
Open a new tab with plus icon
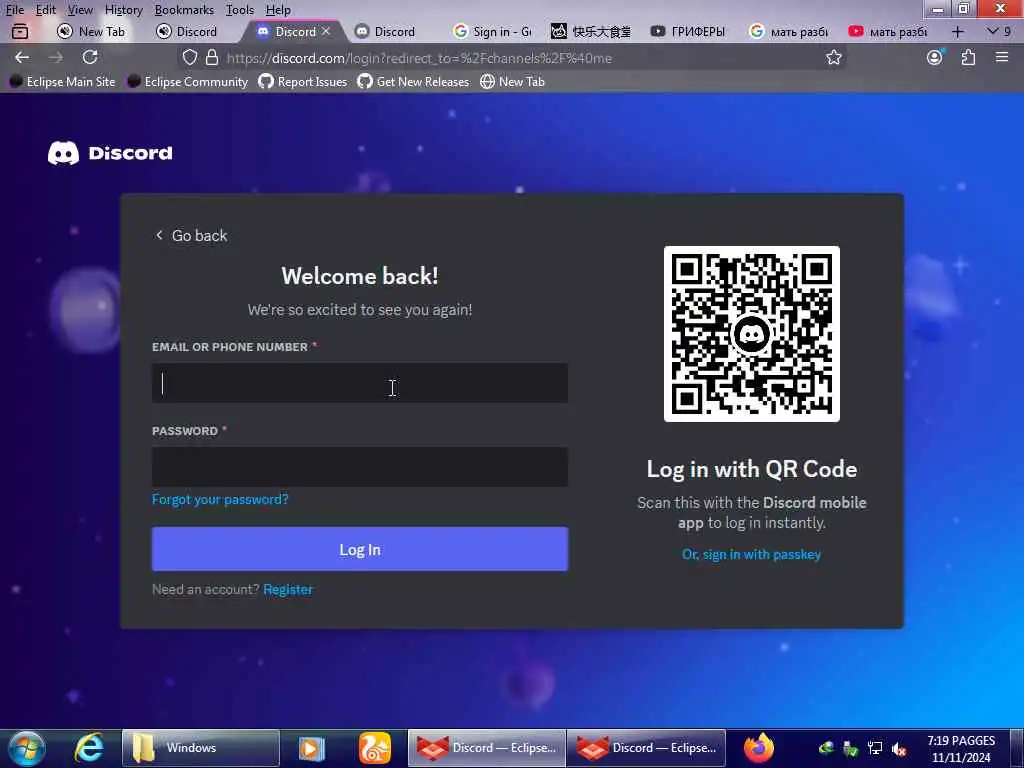(957, 31)
